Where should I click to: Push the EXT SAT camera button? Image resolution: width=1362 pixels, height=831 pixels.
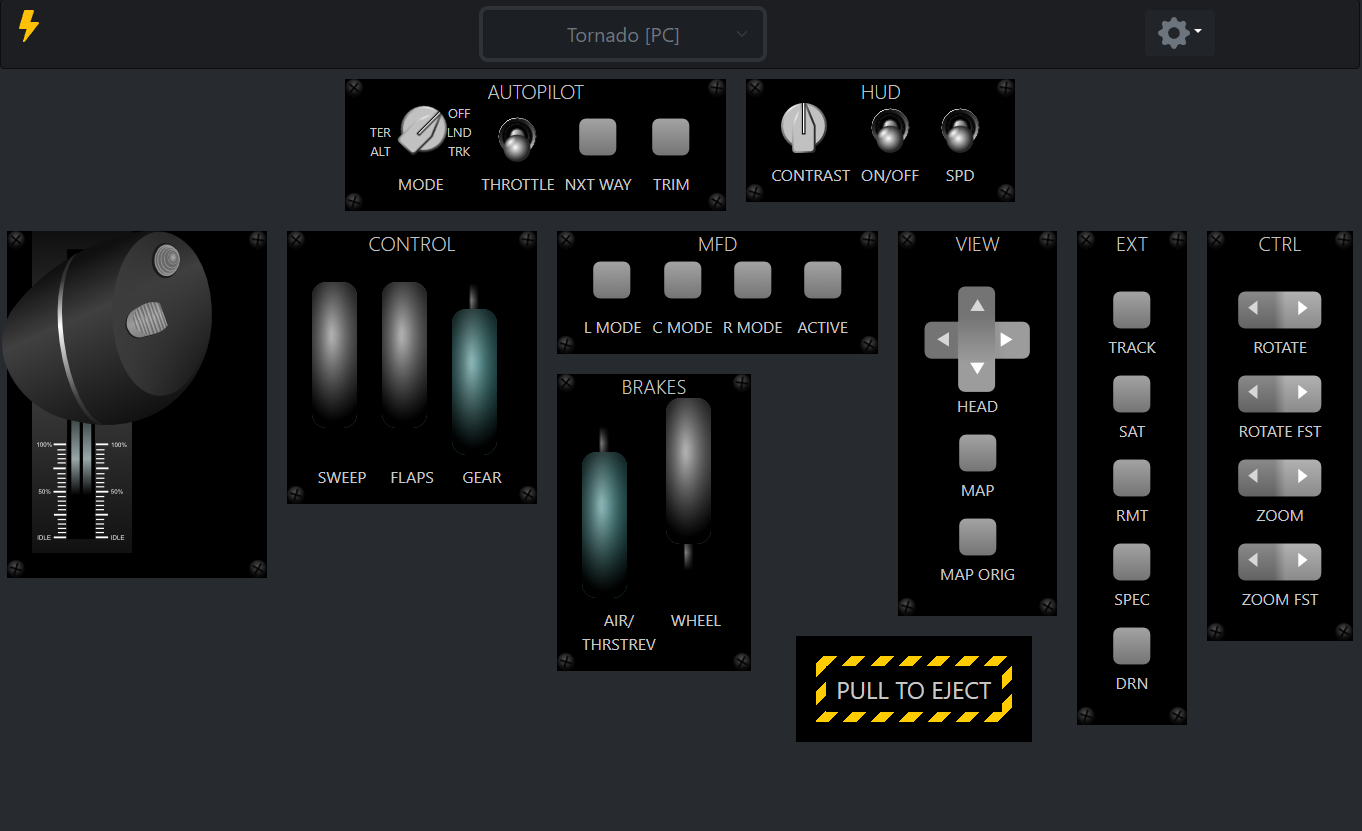pos(1132,394)
